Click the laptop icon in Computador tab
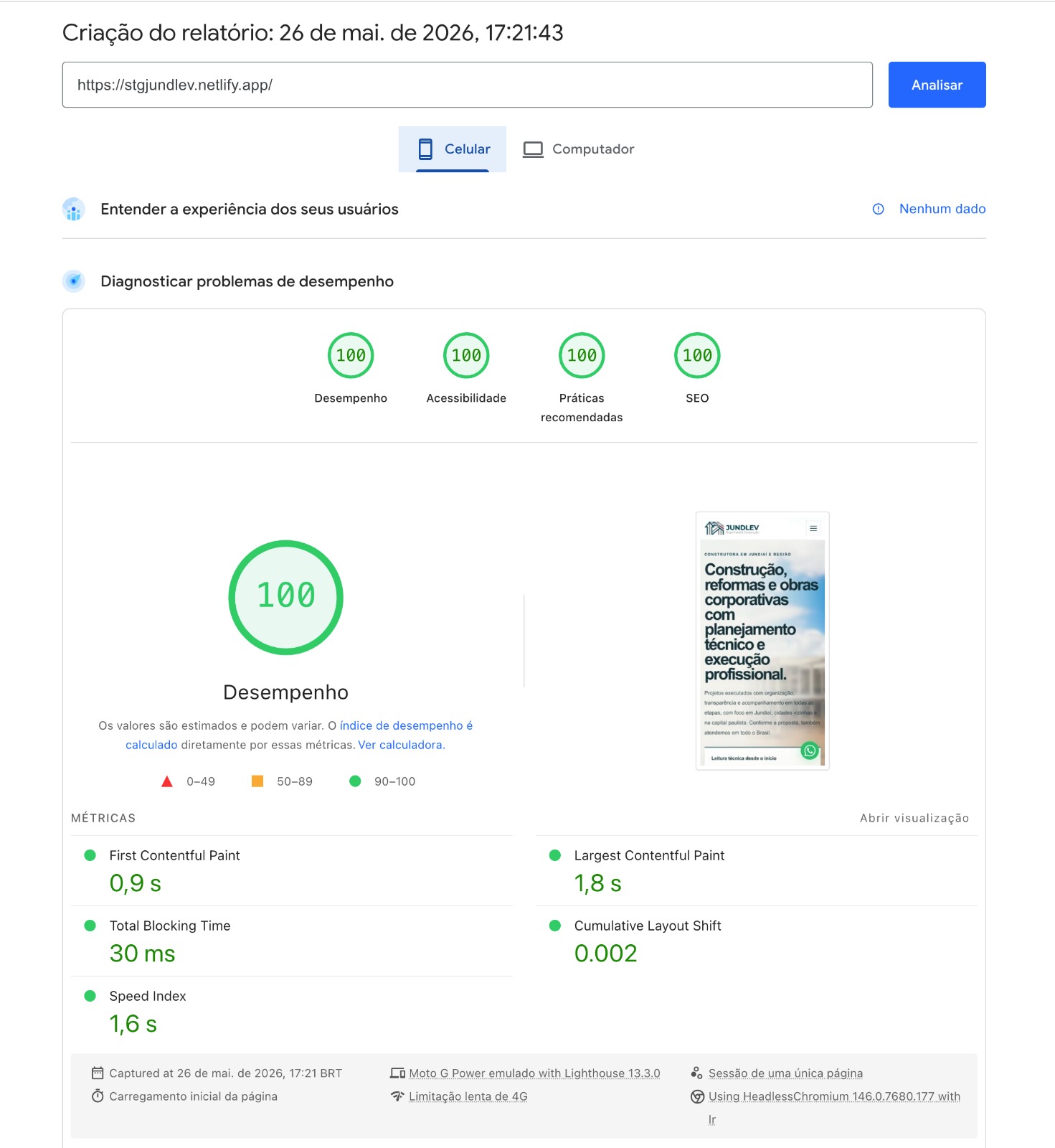The width and height of the screenshot is (1055, 1148). click(x=533, y=149)
